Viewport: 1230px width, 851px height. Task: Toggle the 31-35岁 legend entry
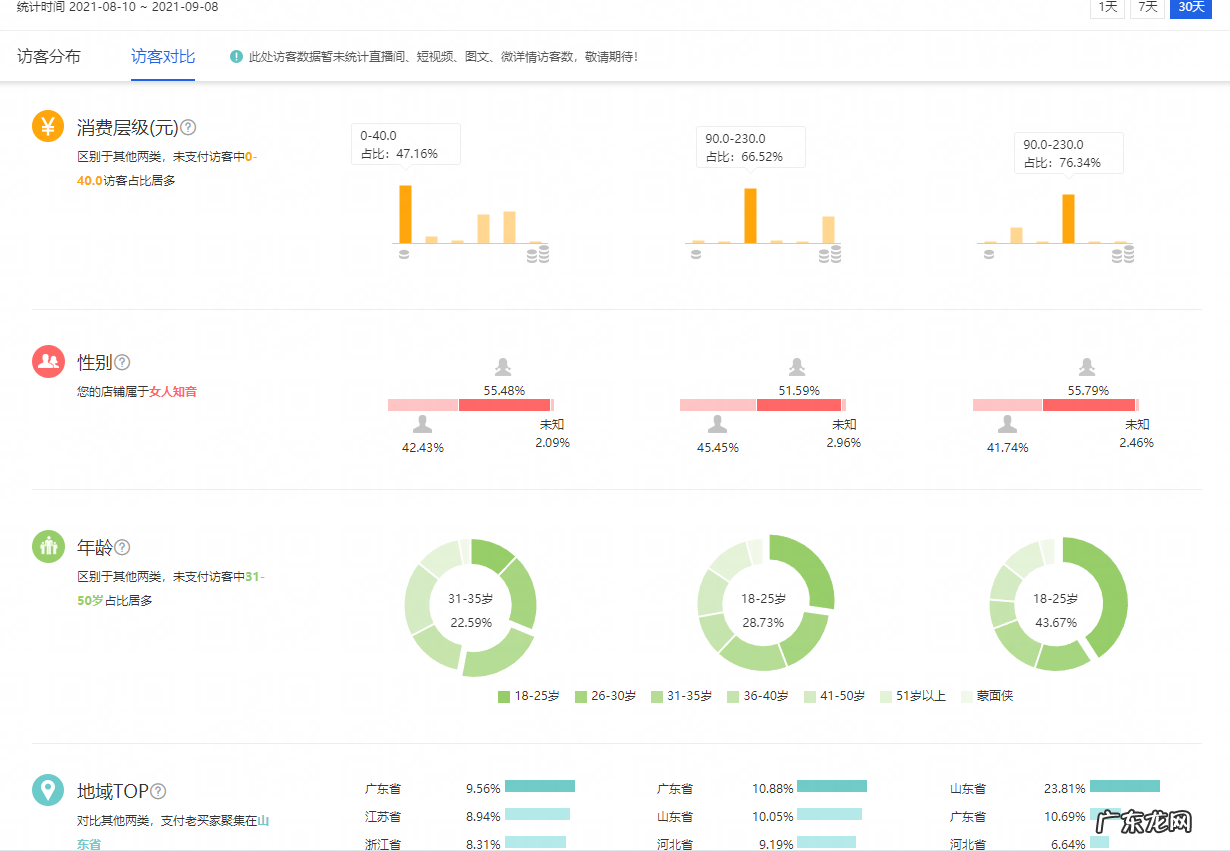tap(681, 696)
